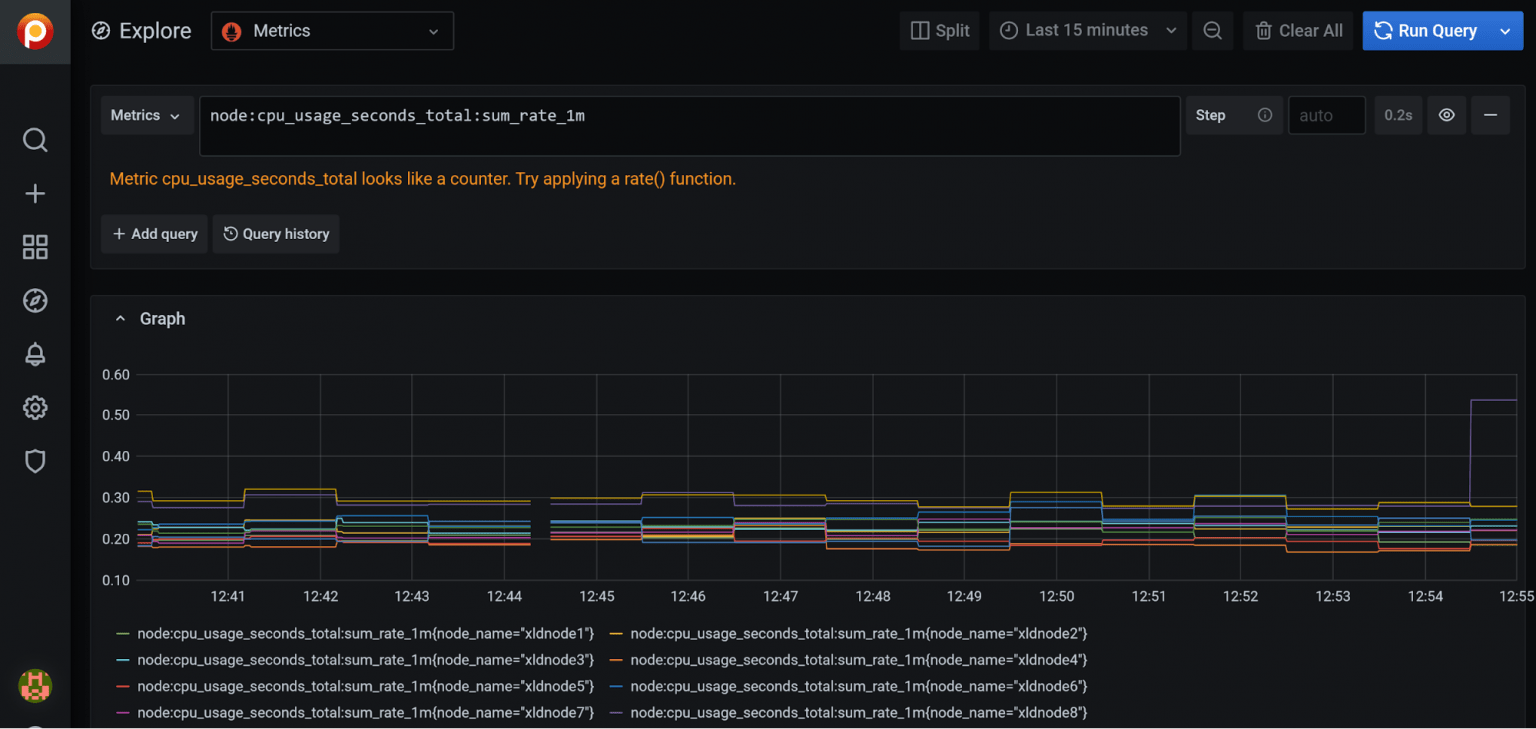Collapse the Graph panel
Image resolution: width=1536 pixels, height=729 pixels.
[x=119, y=318]
